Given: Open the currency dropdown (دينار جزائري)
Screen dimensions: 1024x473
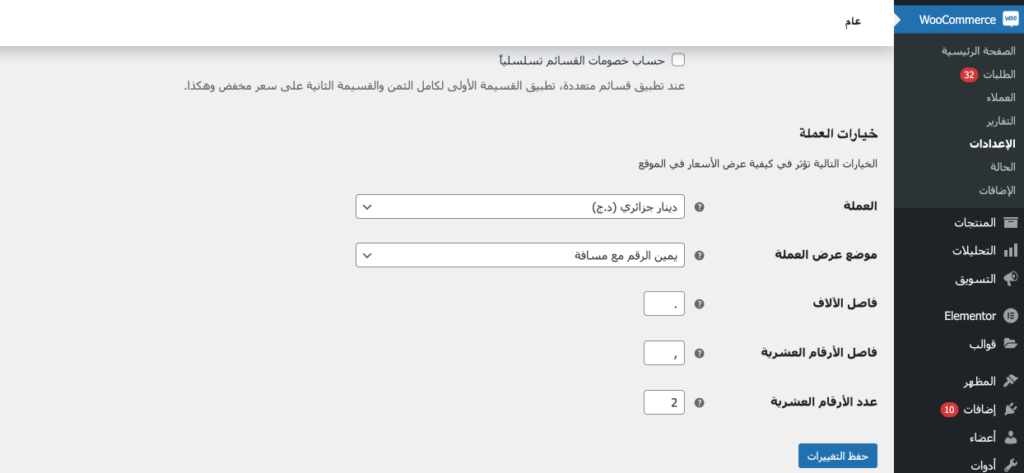Looking at the screenshot, I should pyautogui.click(x=520, y=207).
